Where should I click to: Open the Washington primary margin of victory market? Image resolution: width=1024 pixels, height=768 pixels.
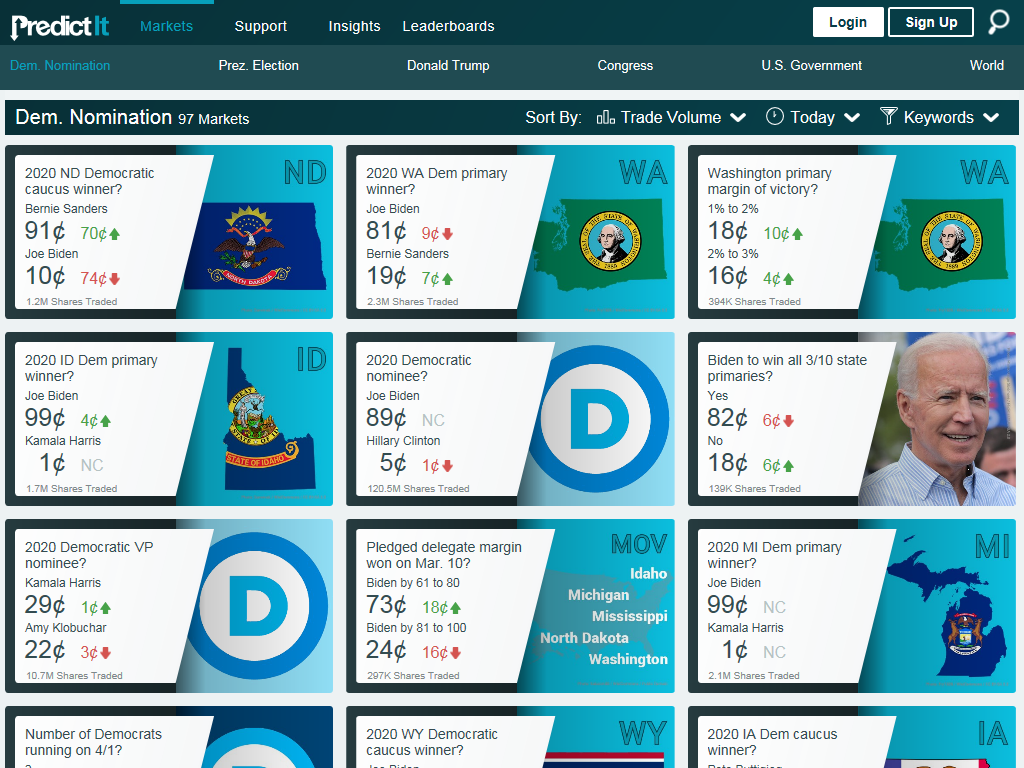point(769,181)
